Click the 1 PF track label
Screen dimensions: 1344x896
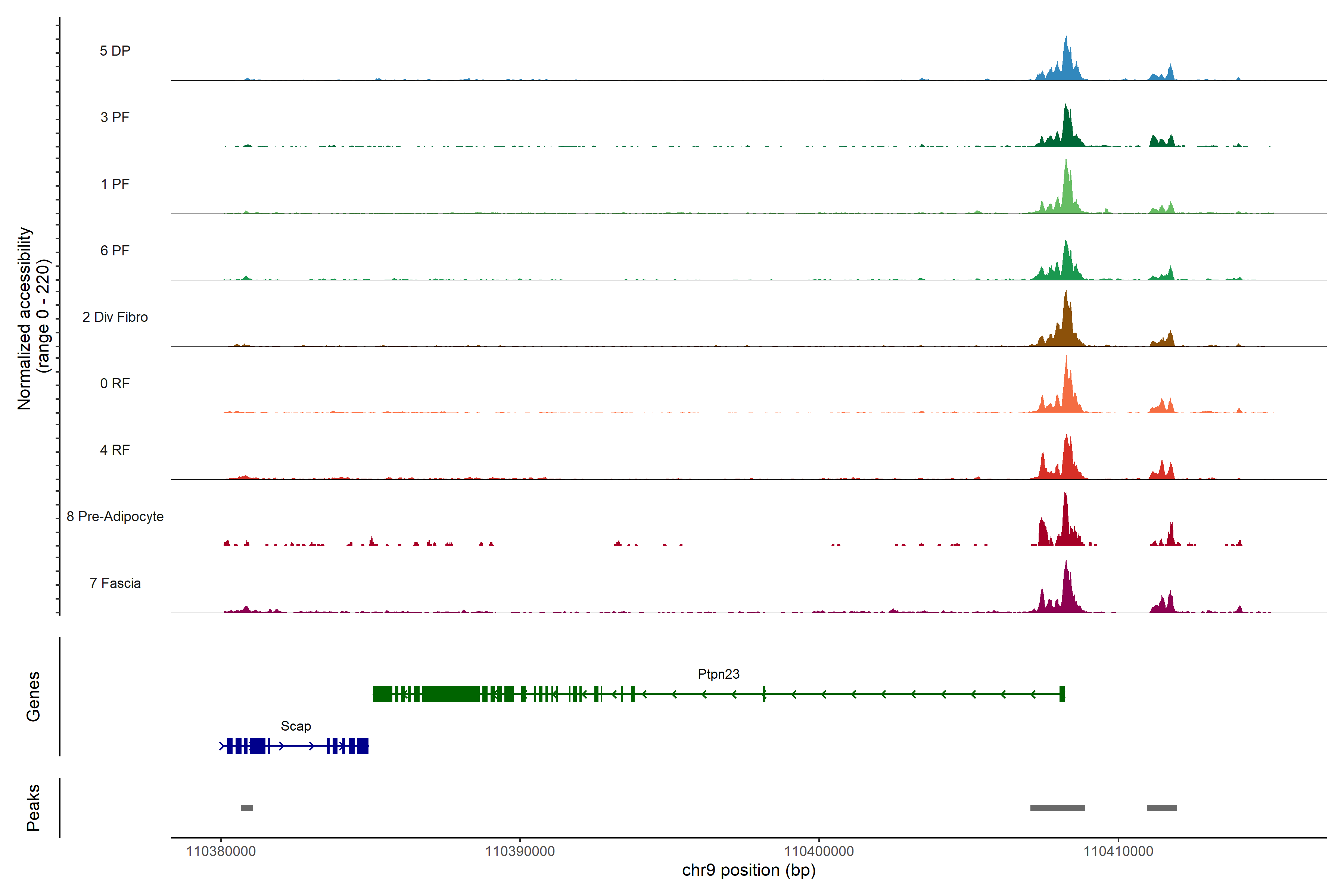coord(115,184)
